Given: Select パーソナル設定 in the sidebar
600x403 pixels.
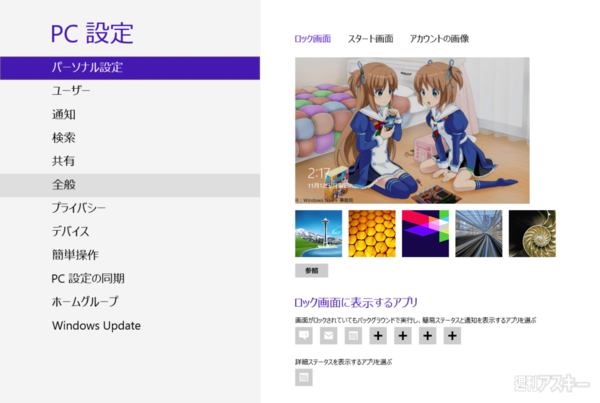Looking at the screenshot, I should [130, 68].
